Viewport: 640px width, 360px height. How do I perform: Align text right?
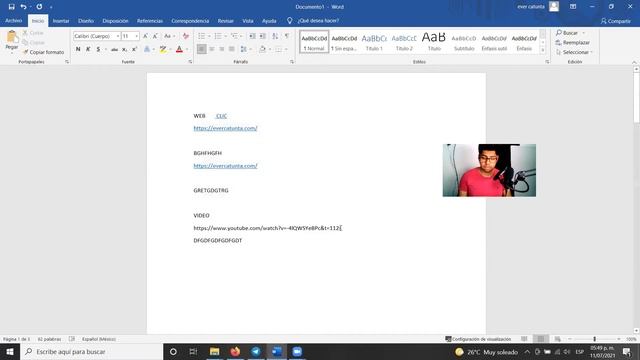(x=222, y=49)
